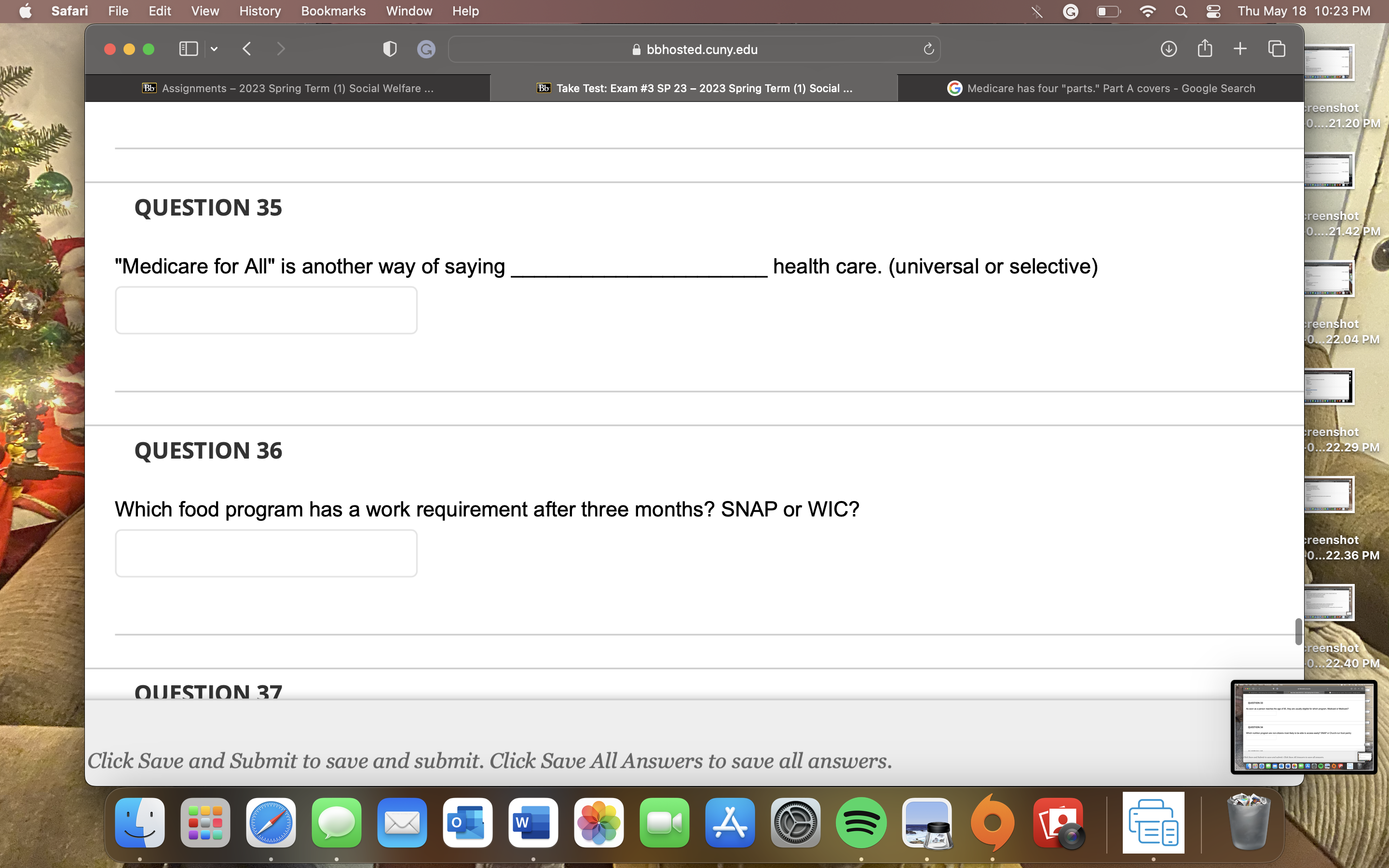Image resolution: width=1389 pixels, height=868 pixels.
Task: Click the Question 35 answer field
Action: coord(266,310)
